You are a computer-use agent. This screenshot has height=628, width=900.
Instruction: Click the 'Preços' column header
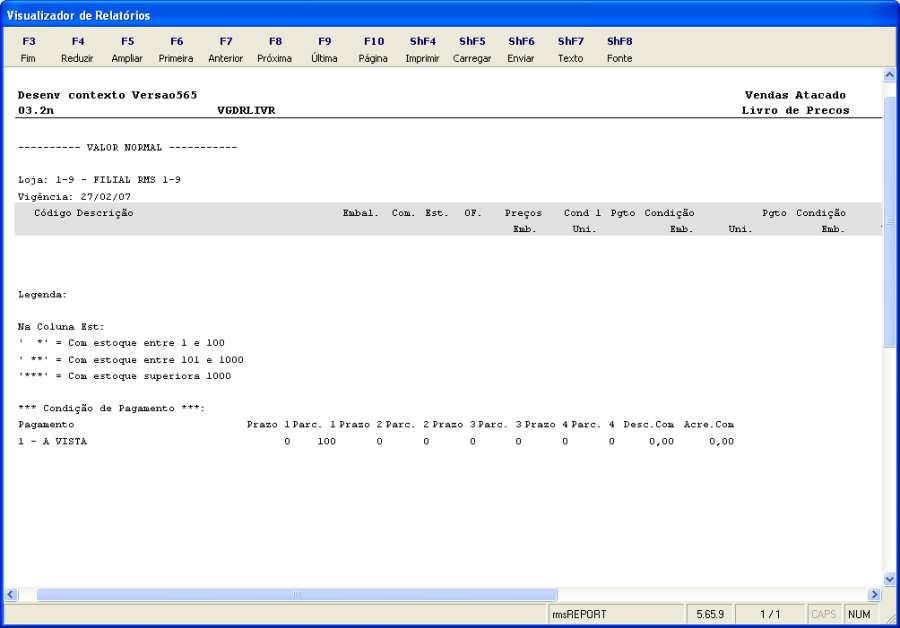click(523, 213)
